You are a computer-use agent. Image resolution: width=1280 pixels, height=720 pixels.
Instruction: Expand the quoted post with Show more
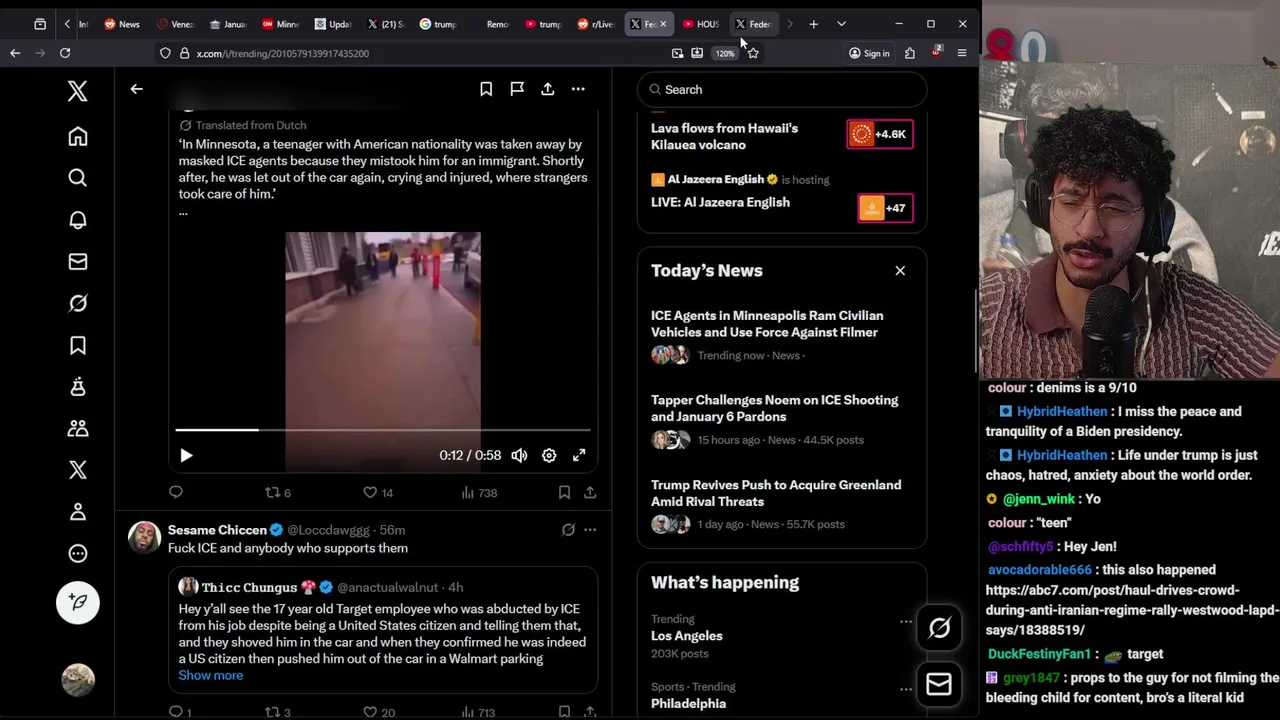pyautogui.click(x=211, y=675)
